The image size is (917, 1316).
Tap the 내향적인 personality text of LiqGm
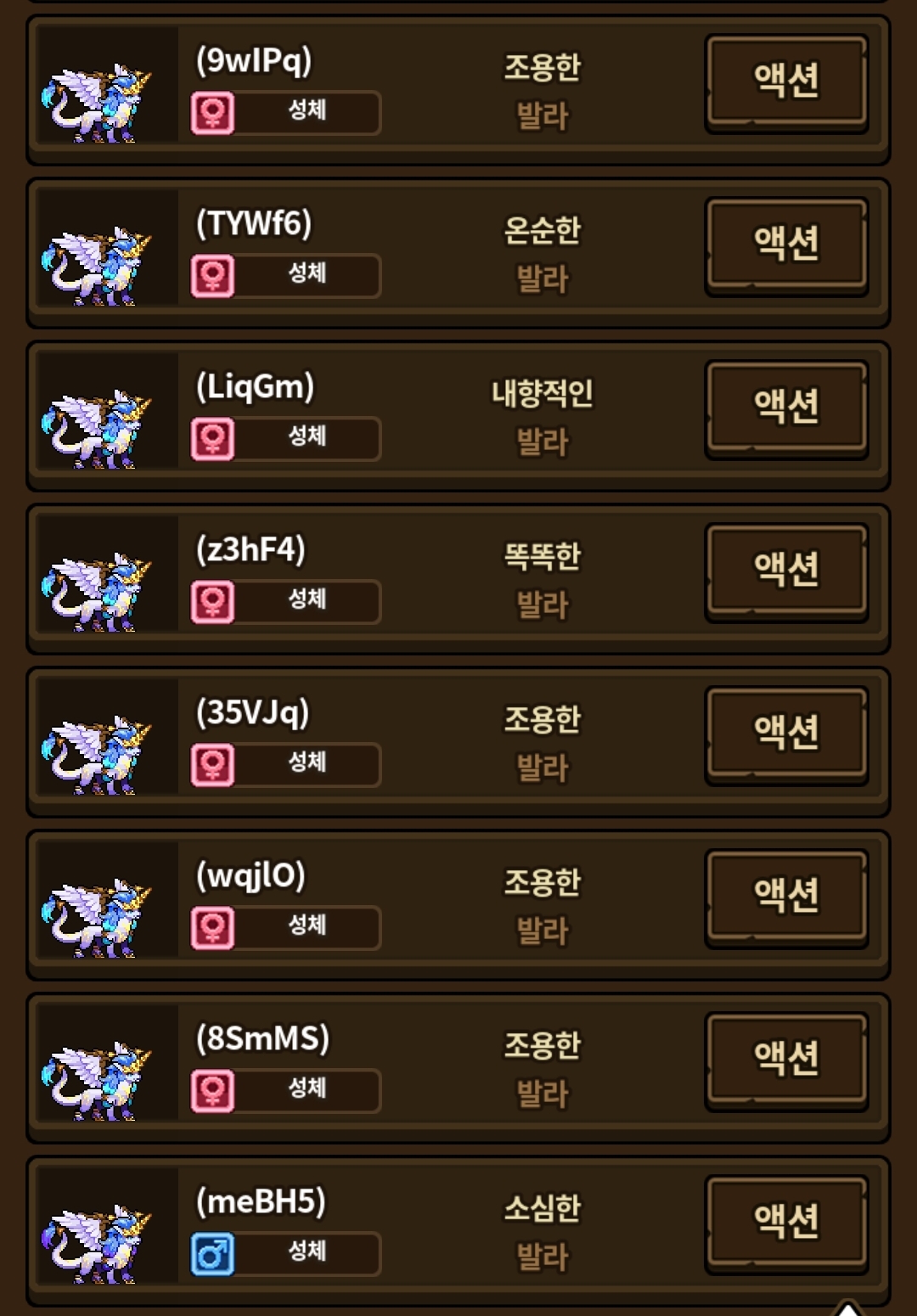[x=542, y=393]
